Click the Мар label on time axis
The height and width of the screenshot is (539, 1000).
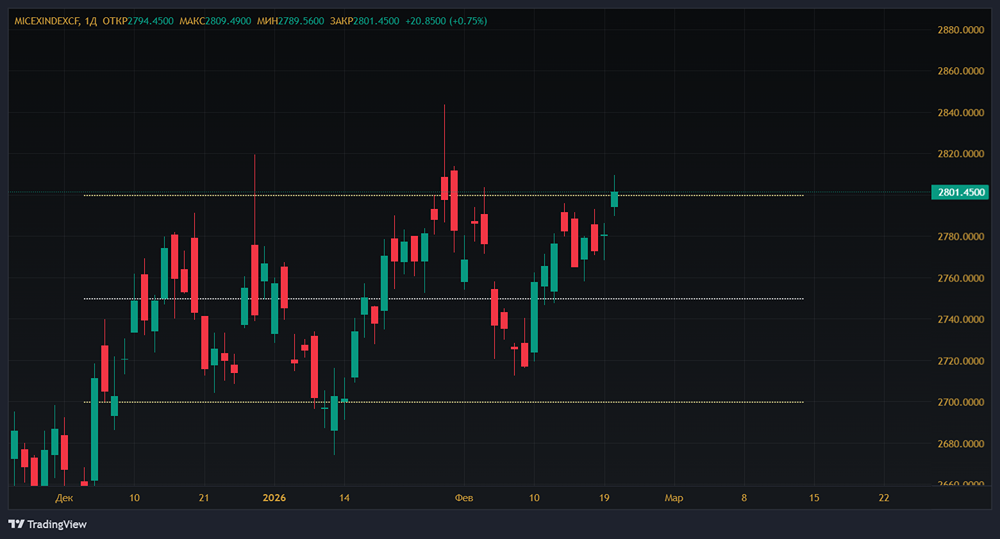[x=673, y=498]
